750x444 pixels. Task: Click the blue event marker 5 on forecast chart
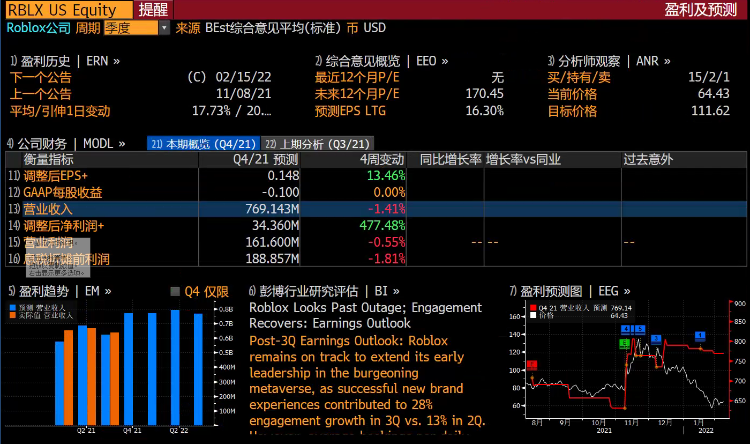point(640,329)
